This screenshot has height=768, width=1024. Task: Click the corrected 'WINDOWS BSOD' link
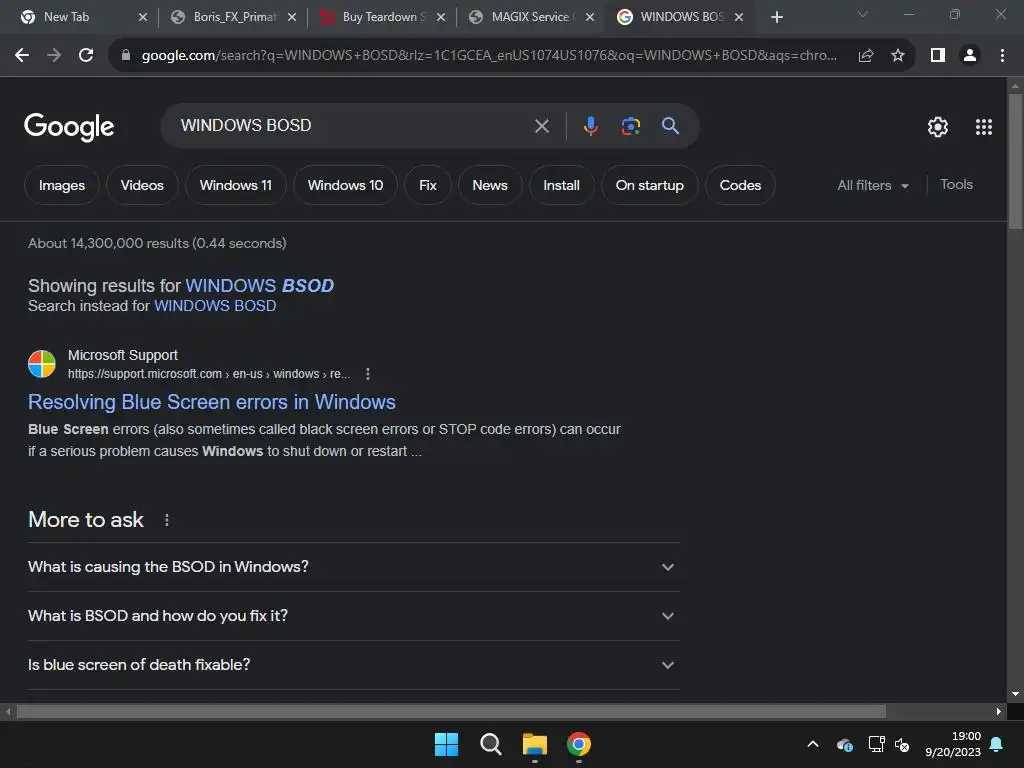260,286
